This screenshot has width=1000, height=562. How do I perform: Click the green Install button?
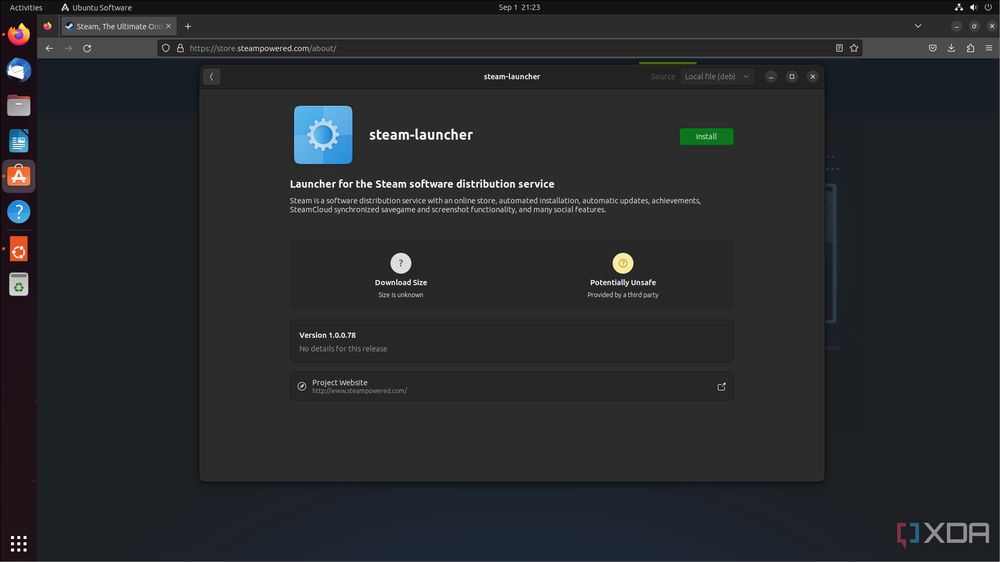(706, 136)
